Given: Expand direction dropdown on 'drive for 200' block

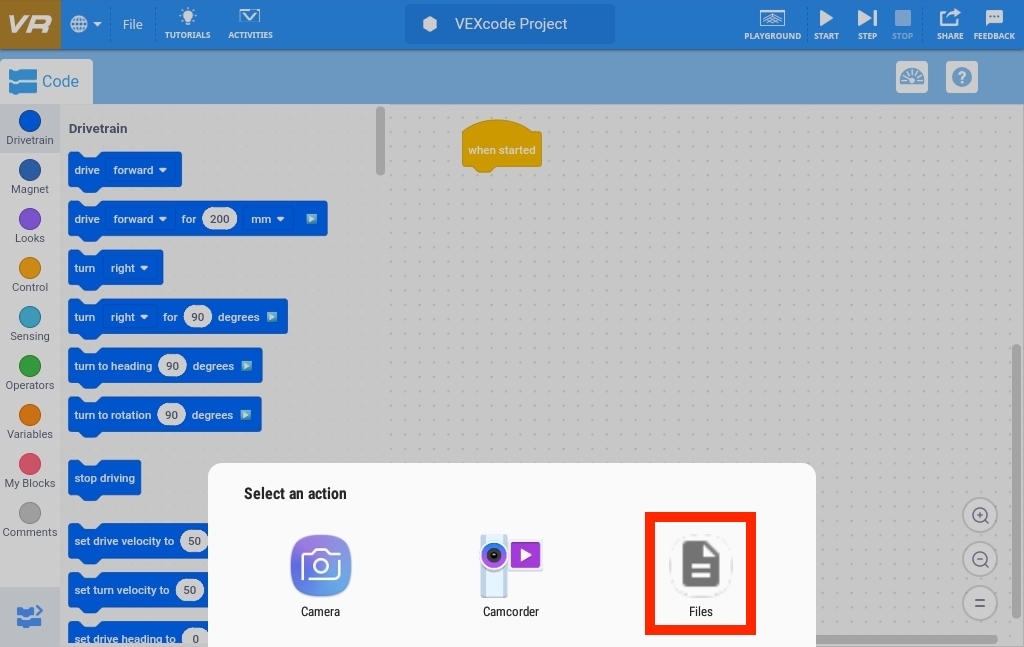Looking at the screenshot, I should pyautogui.click(x=140, y=219).
